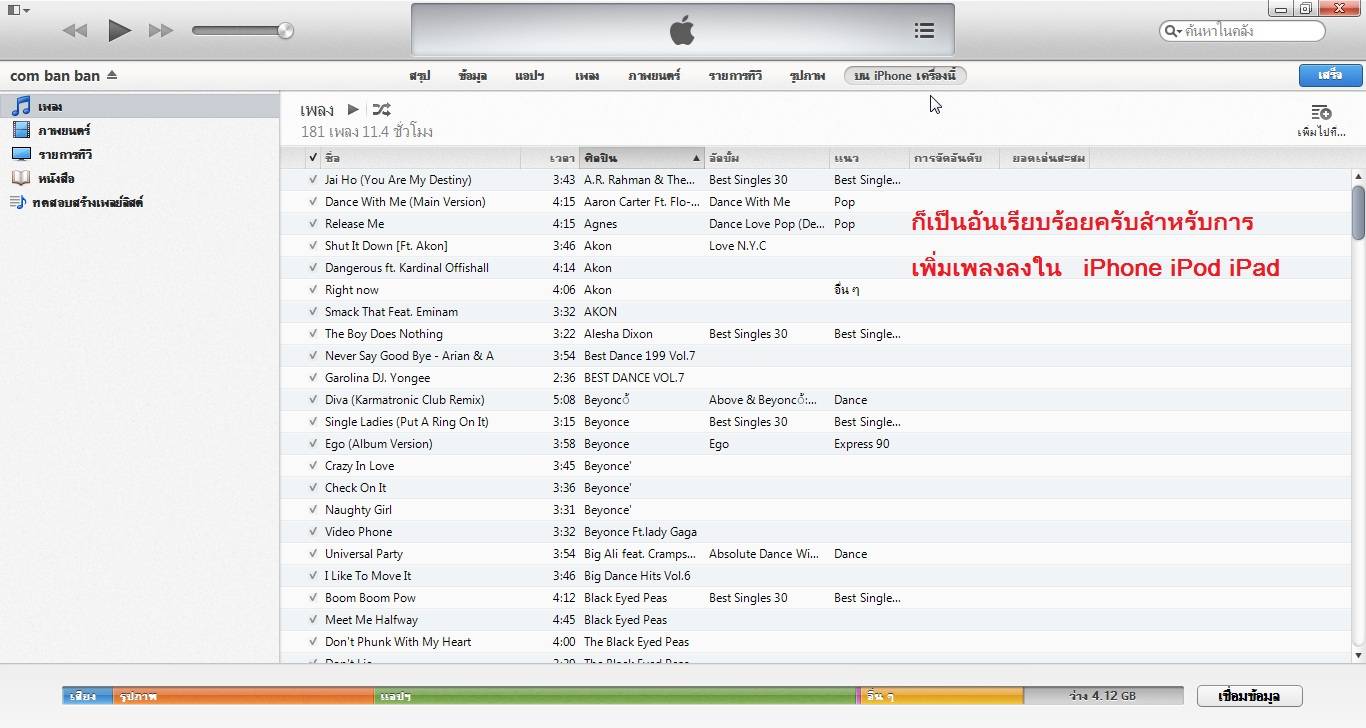The image size is (1366, 728).
Task: Sort by การจัดอันดับ column header
Action: [x=953, y=158]
